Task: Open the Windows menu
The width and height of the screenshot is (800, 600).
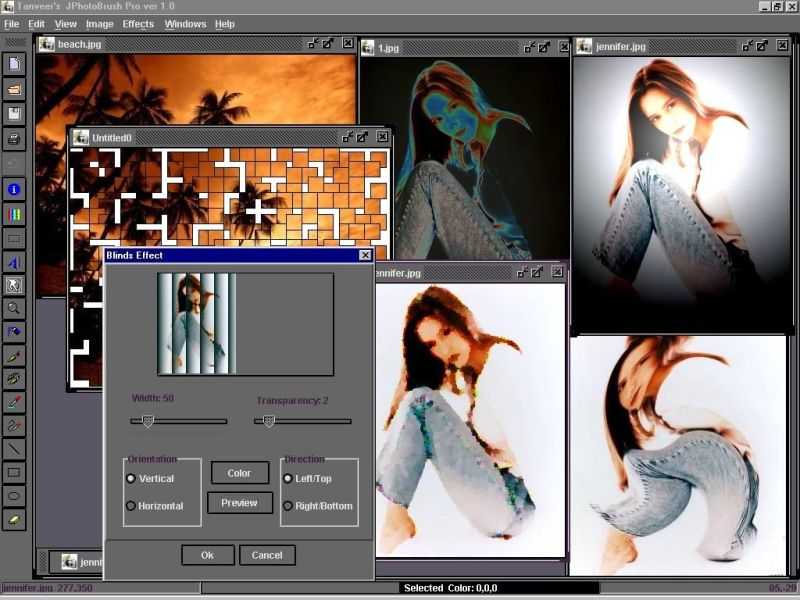Action: point(185,24)
